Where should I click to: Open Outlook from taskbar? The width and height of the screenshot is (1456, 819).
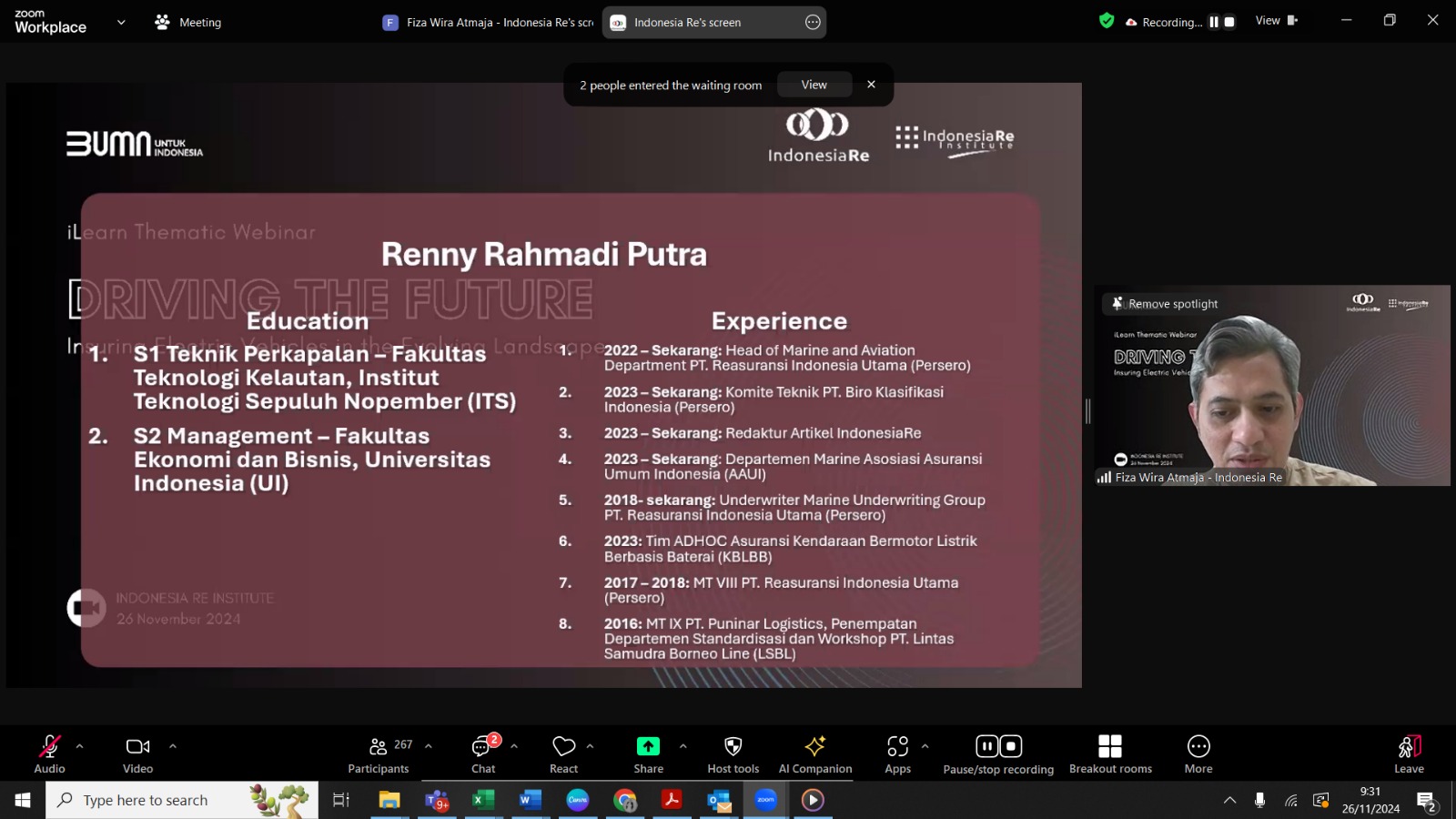pyautogui.click(x=719, y=800)
